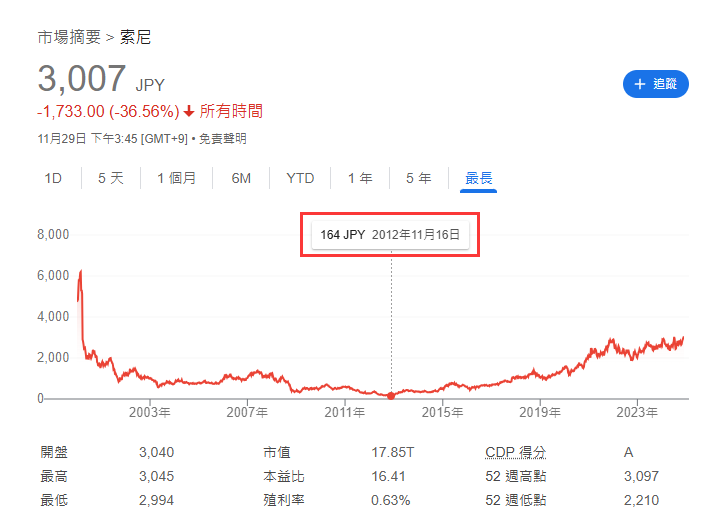Click the 4,000 y-axis label
The height and width of the screenshot is (521, 709).
point(53,316)
